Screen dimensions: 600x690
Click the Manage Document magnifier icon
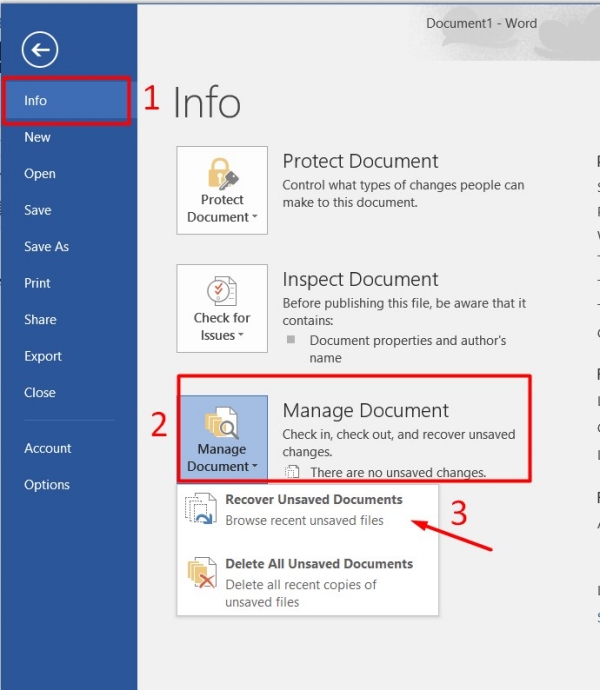[x=222, y=423]
